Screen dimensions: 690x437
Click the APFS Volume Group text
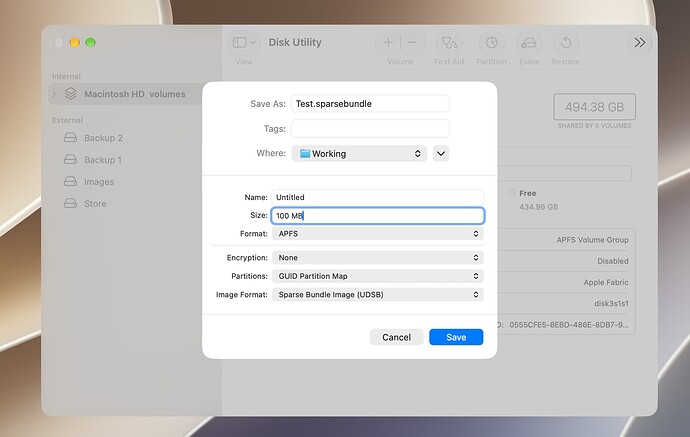tap(592, 240)
